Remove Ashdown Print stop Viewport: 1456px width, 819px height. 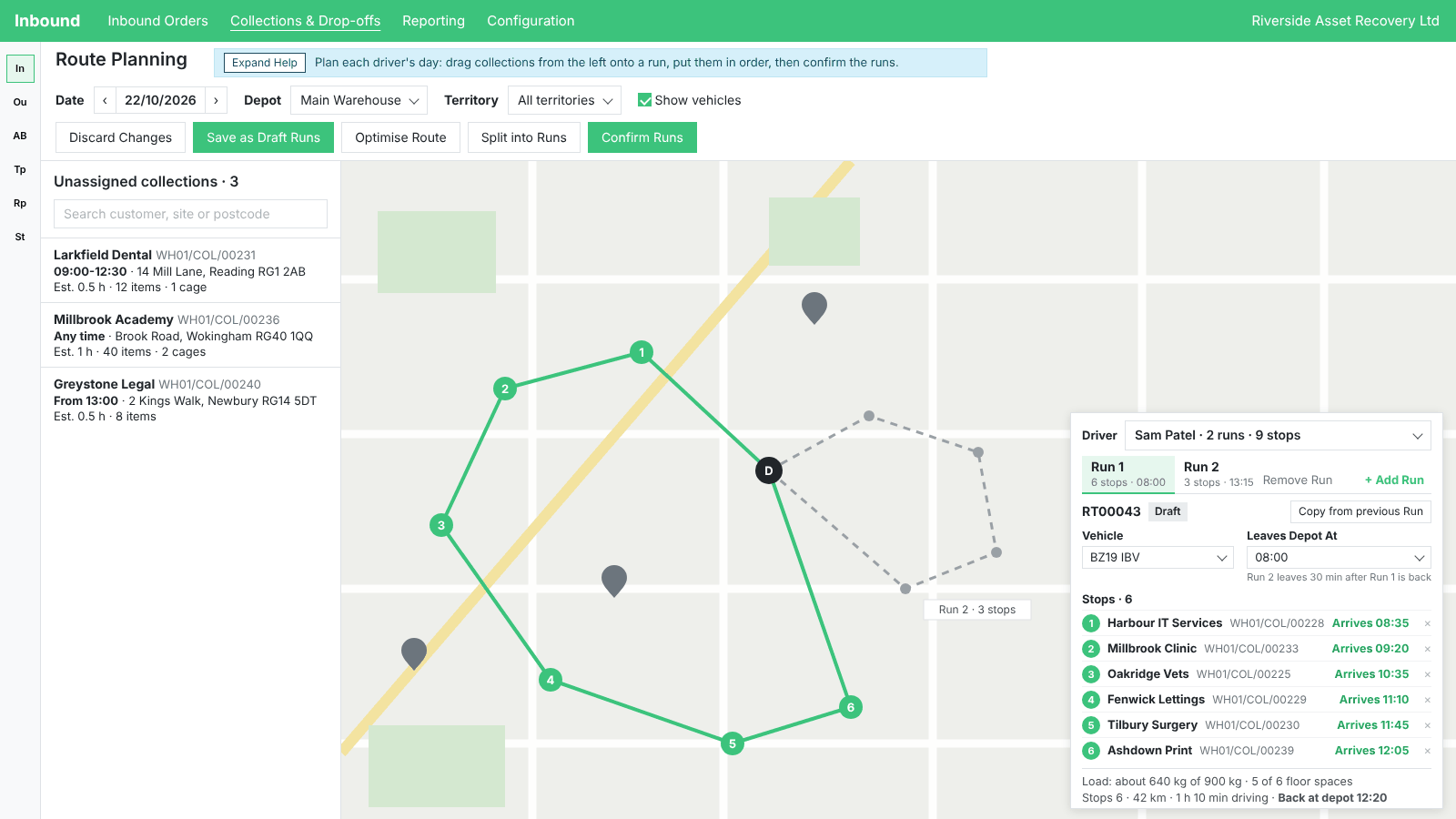coord(1427,751)
